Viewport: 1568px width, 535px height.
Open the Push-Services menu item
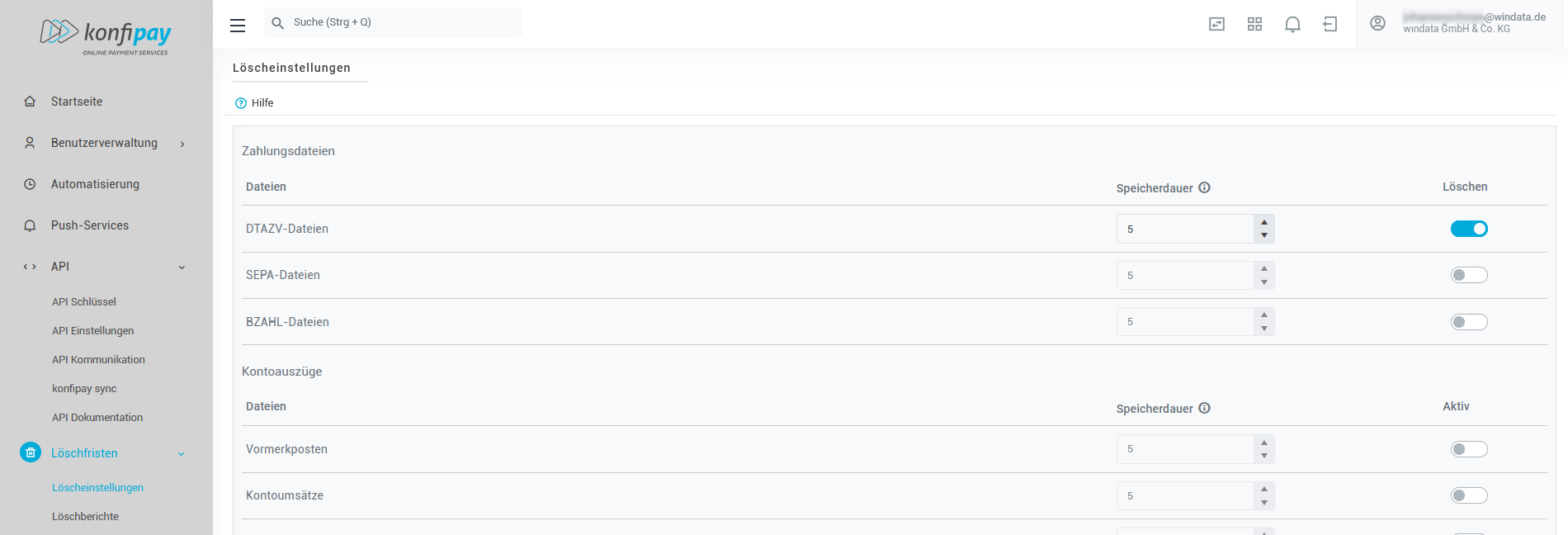90,225
